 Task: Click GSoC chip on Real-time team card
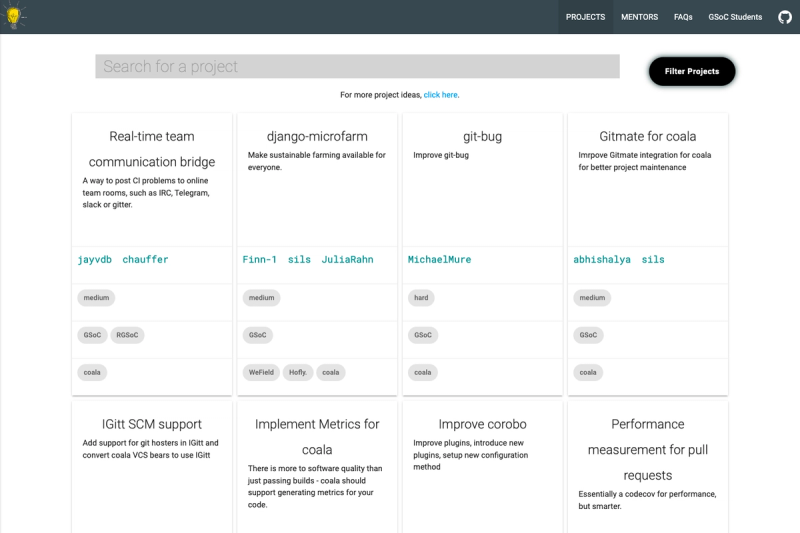click(x=92, y=335)
